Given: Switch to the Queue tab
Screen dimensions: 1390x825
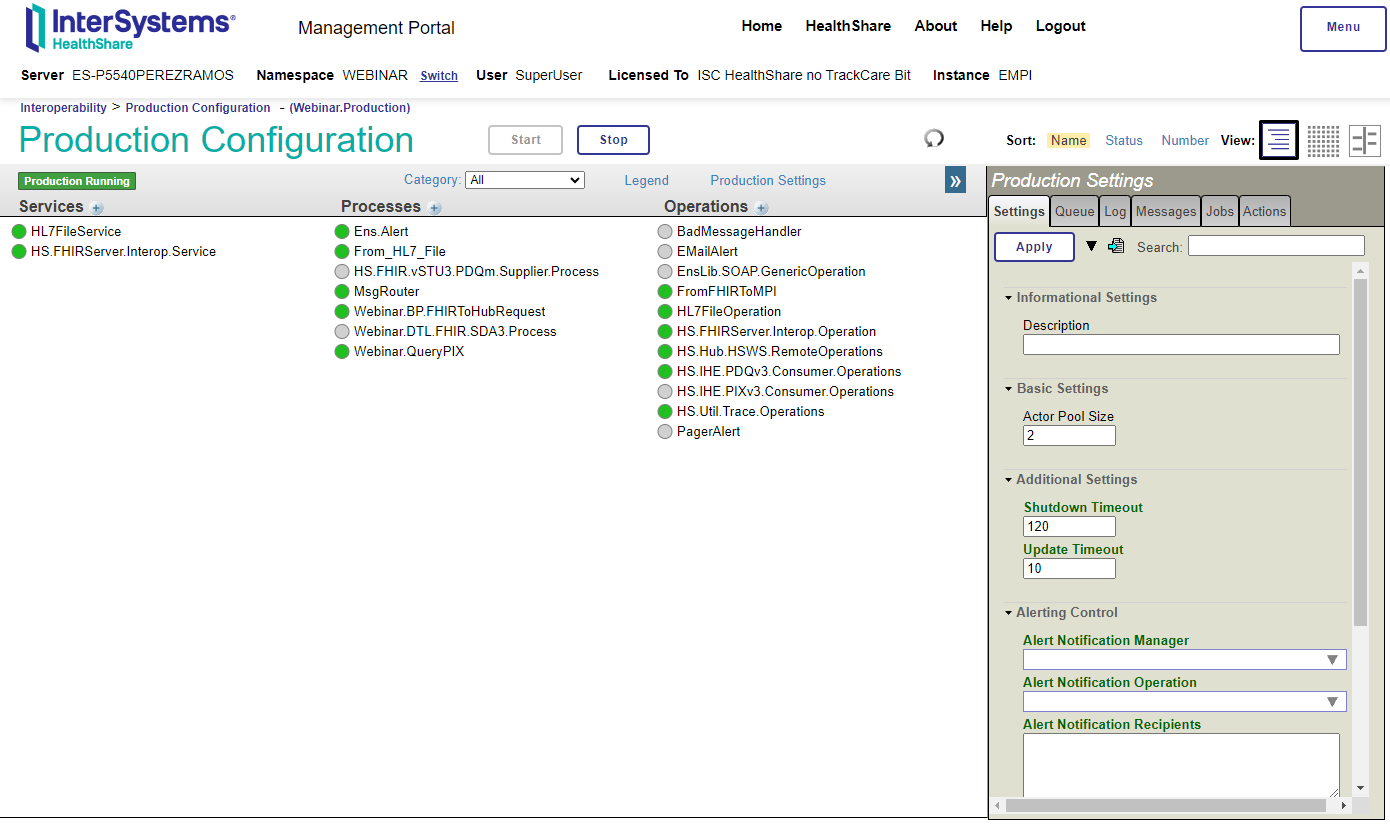Looking at the screenshot, I should (x=1074, y=211).
